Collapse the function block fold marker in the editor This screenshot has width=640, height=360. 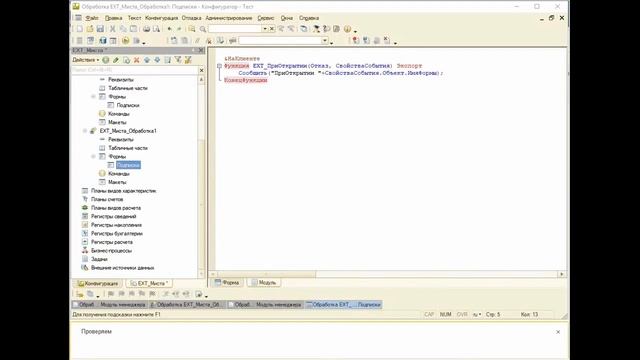(x=219, y=66)
